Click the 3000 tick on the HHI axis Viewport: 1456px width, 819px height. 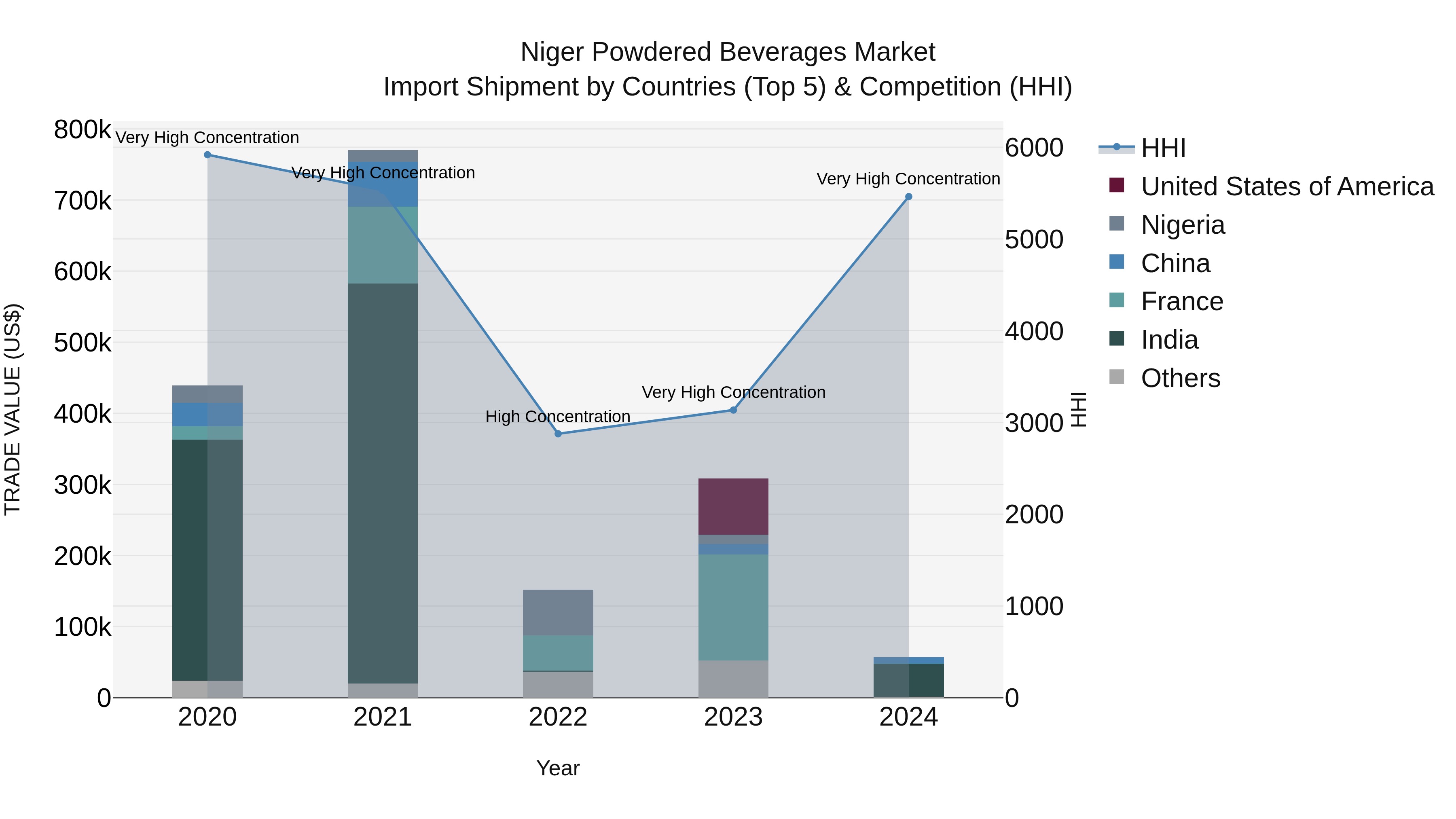(x=1034, y=423)
